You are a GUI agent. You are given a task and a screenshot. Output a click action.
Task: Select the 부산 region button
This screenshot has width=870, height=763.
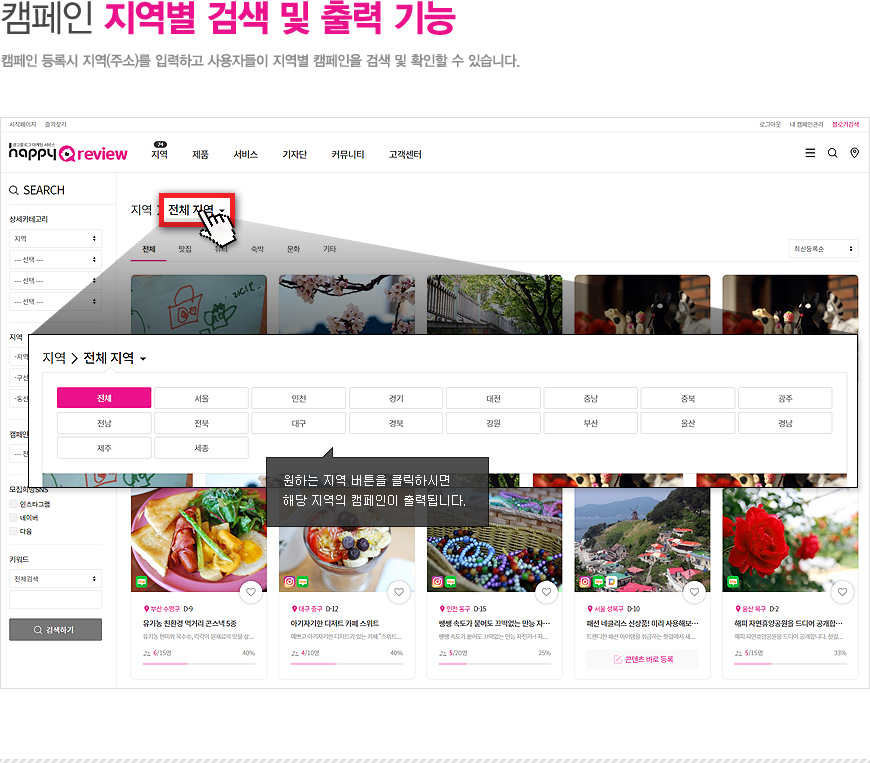[590, 423]
